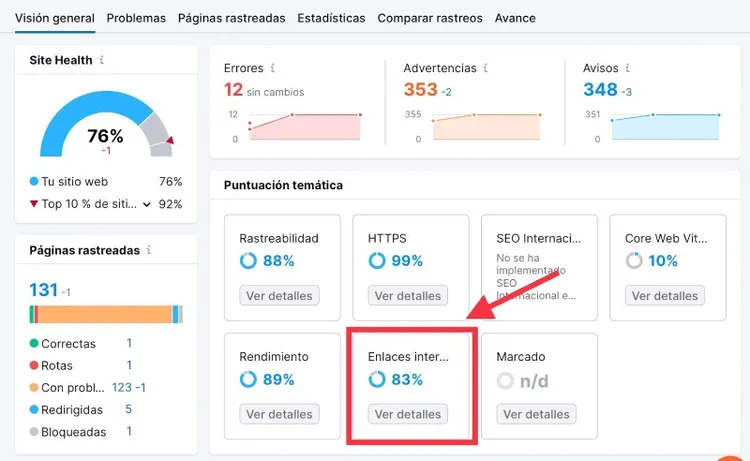750x461 pixels.
Task: Click the Rastreabilidad 88% donut icon
Action: 248,261
